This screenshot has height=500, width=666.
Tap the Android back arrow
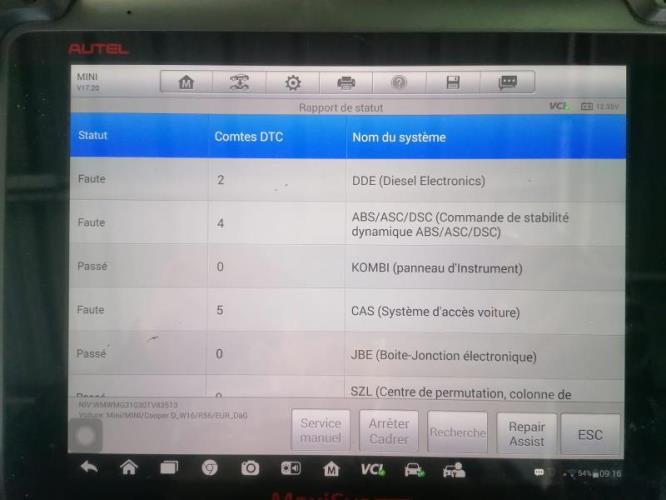tap(89, 468)
